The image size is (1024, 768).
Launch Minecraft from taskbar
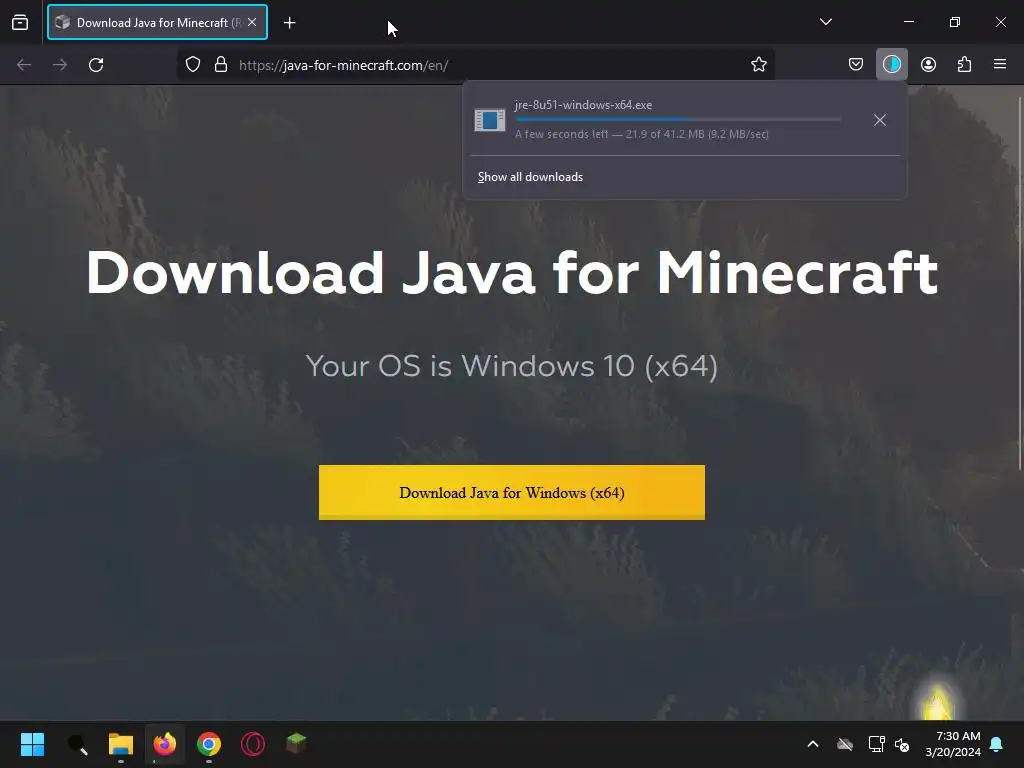(296, 743)
